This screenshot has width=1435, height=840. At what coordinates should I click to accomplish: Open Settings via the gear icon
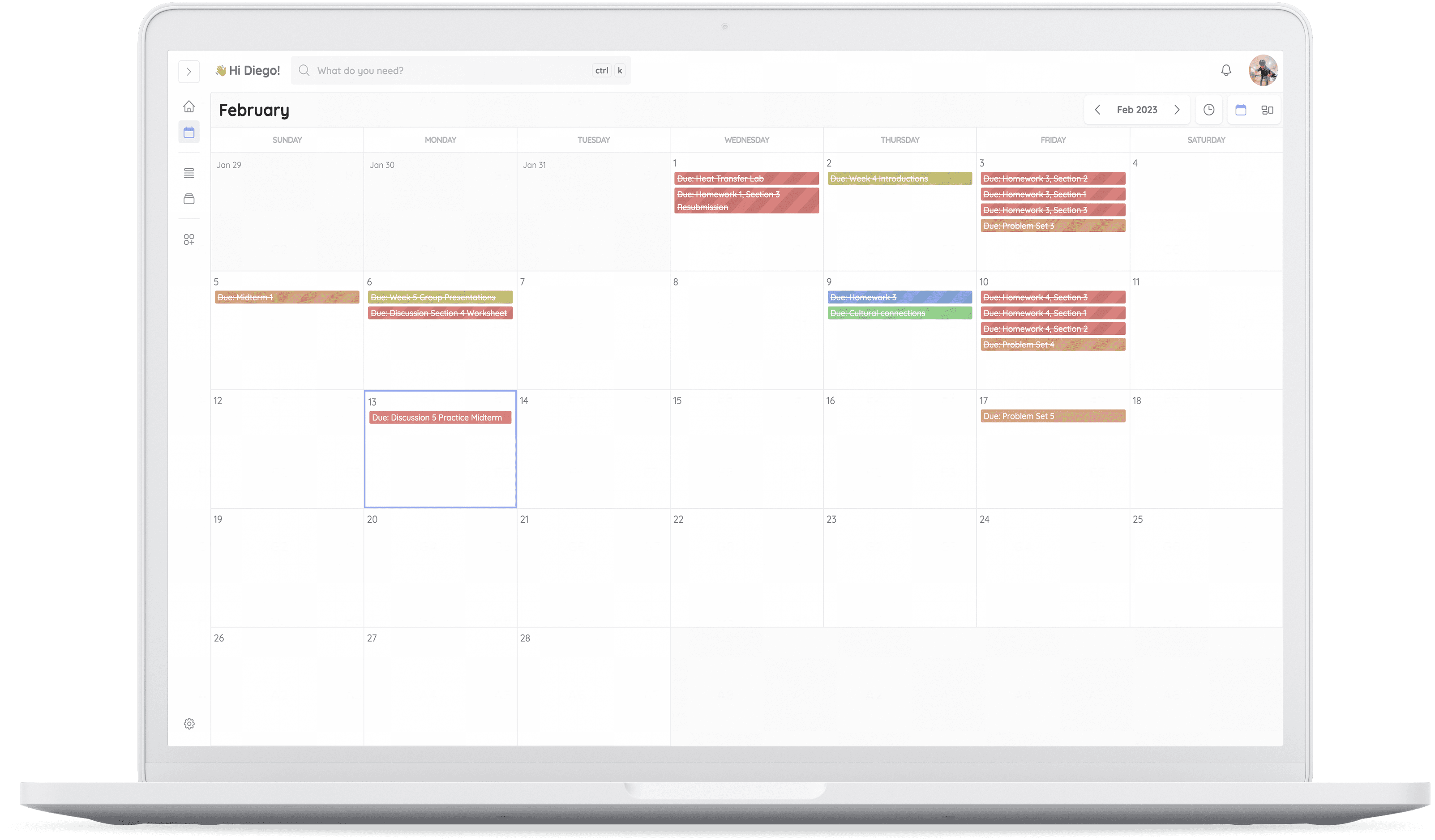(189, 723)
